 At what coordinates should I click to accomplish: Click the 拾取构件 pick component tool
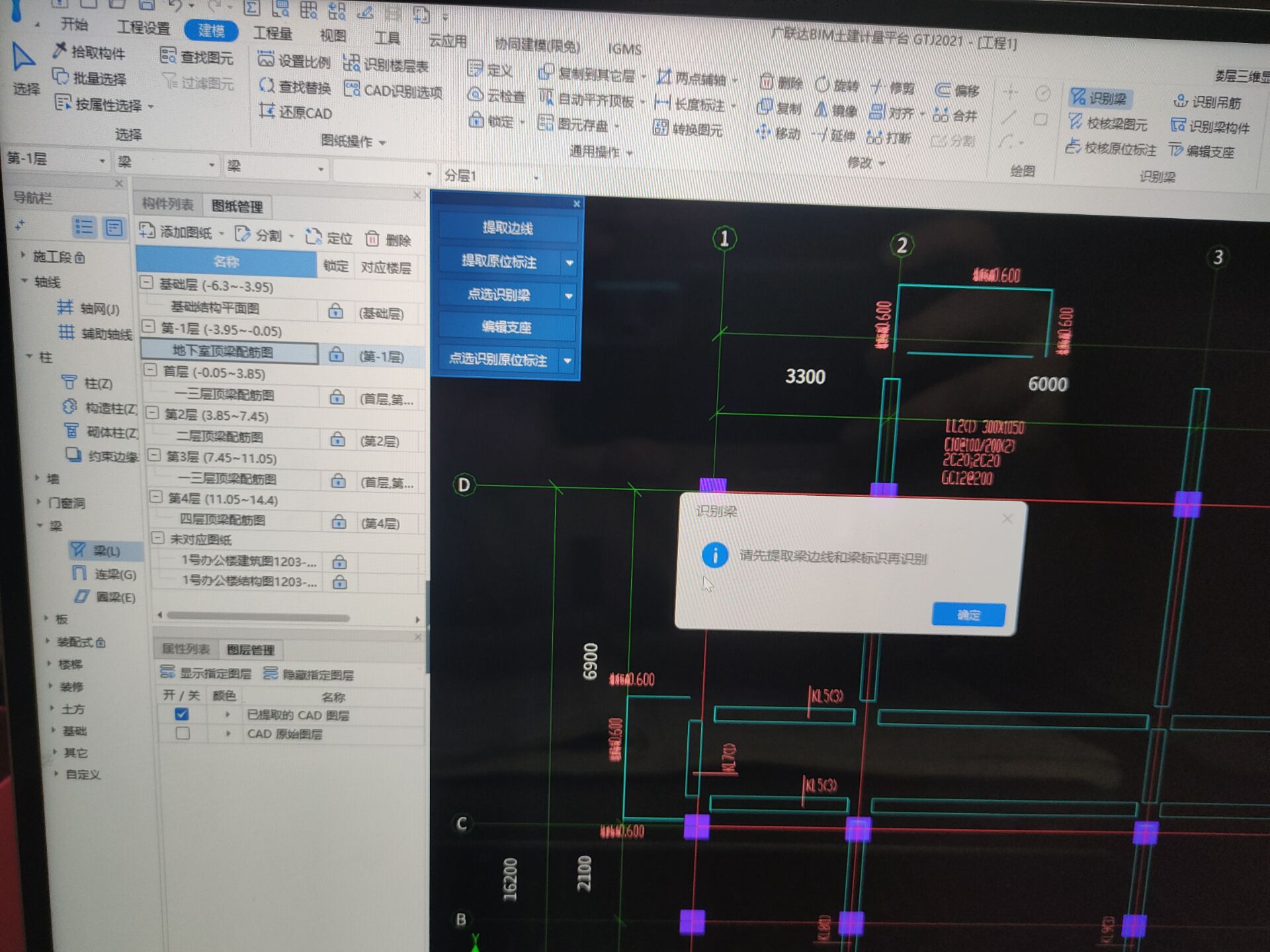click(x=89, y=52)
